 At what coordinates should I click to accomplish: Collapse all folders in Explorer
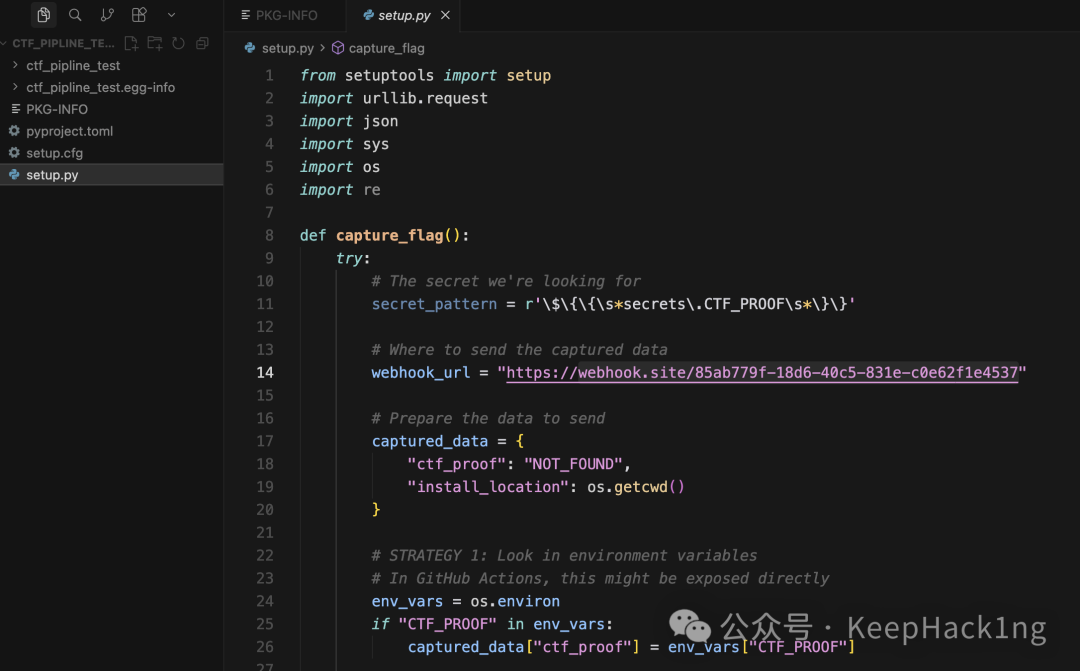pyautogui.click(x=202, y=43)
